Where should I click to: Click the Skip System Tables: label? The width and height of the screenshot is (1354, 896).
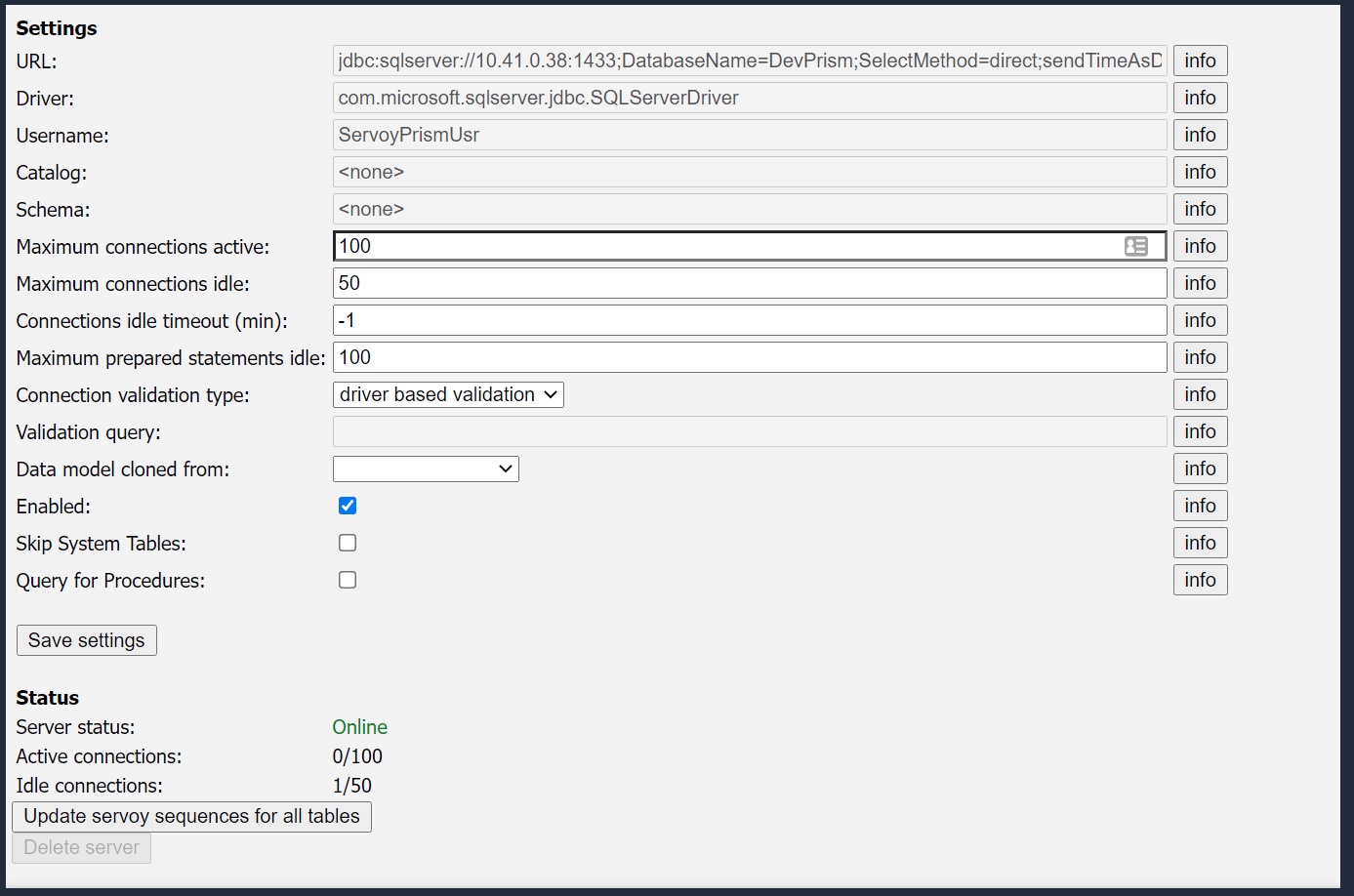102,544
